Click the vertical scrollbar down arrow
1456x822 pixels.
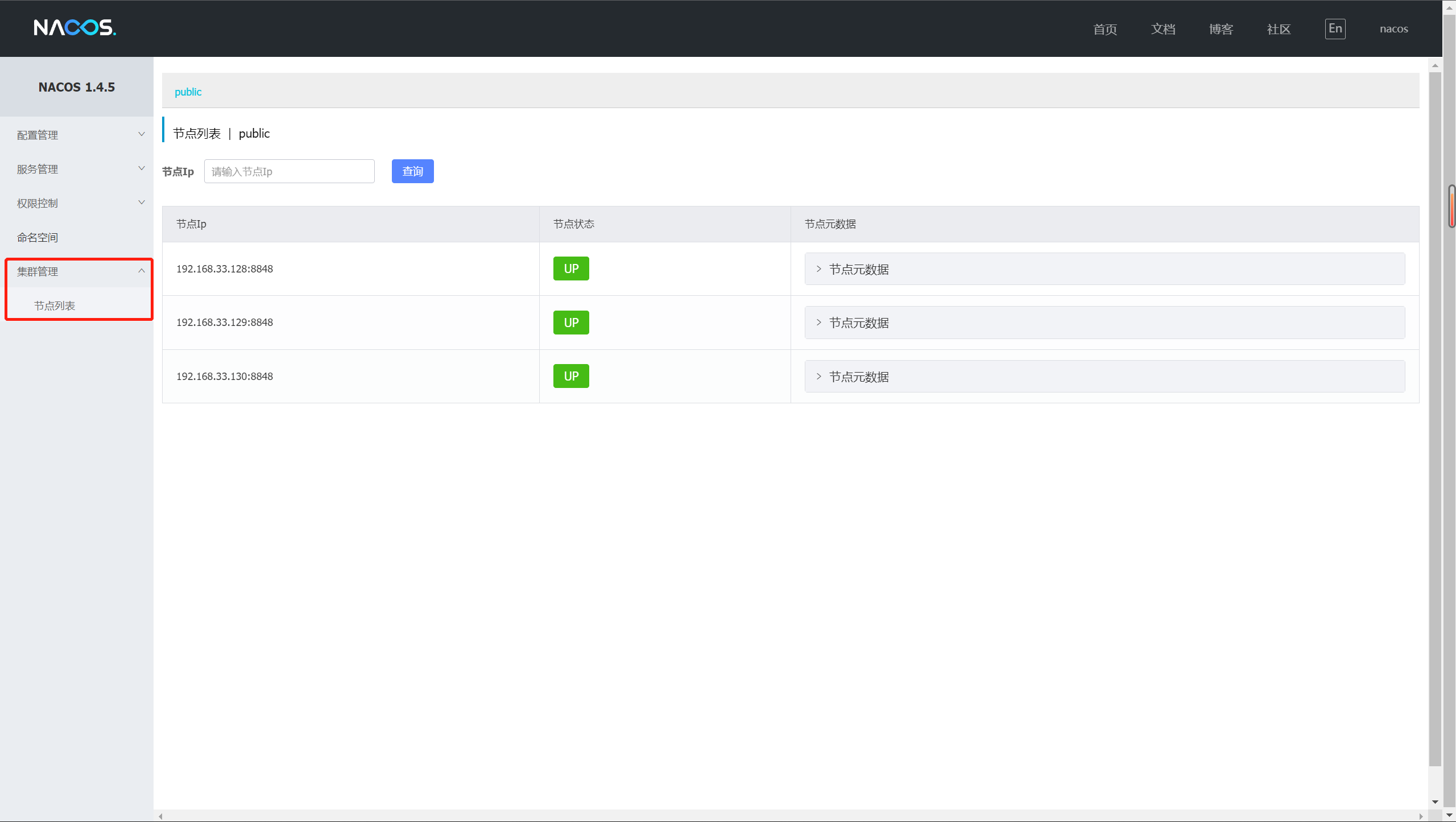coord(1434,802)
